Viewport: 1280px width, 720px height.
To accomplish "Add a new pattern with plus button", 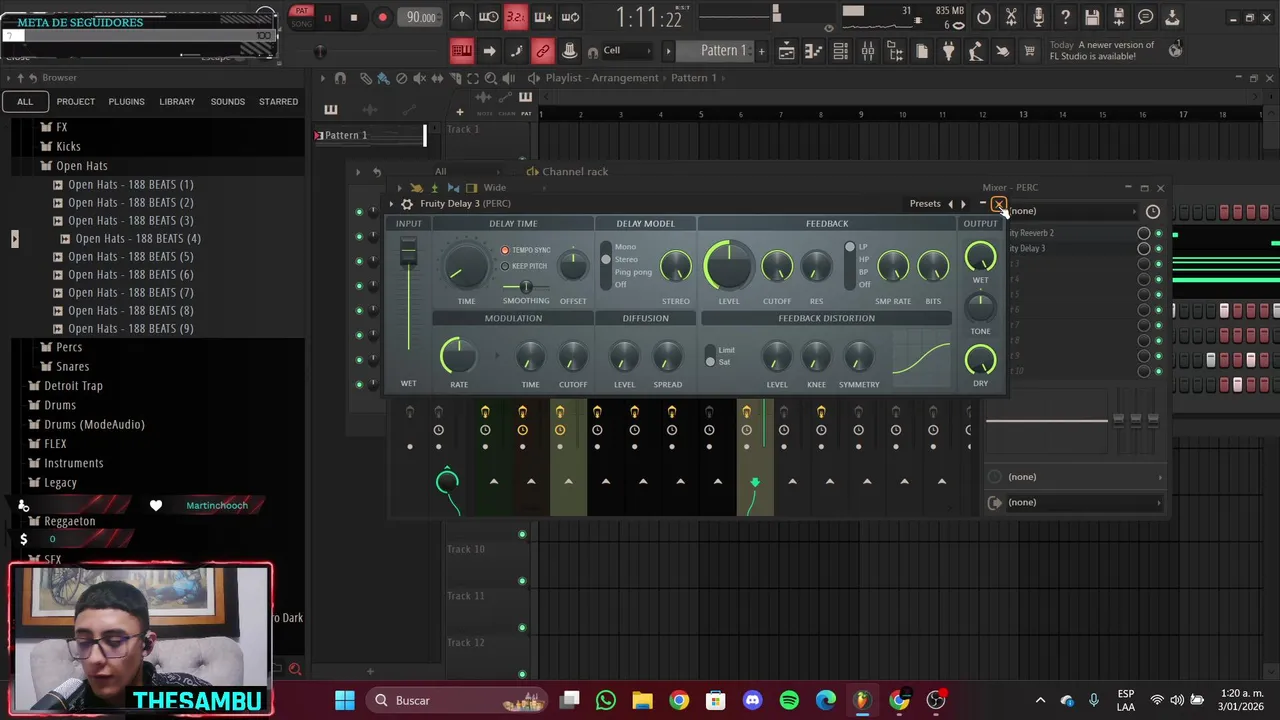I will pos(761,51).
